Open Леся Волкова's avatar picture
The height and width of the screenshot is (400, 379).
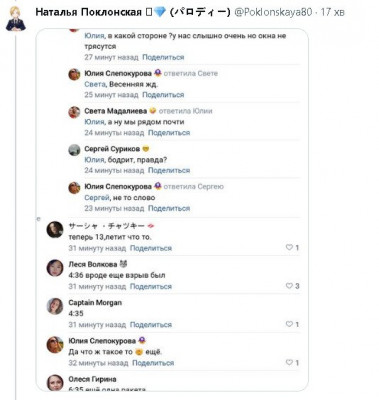tap(55, 268)
